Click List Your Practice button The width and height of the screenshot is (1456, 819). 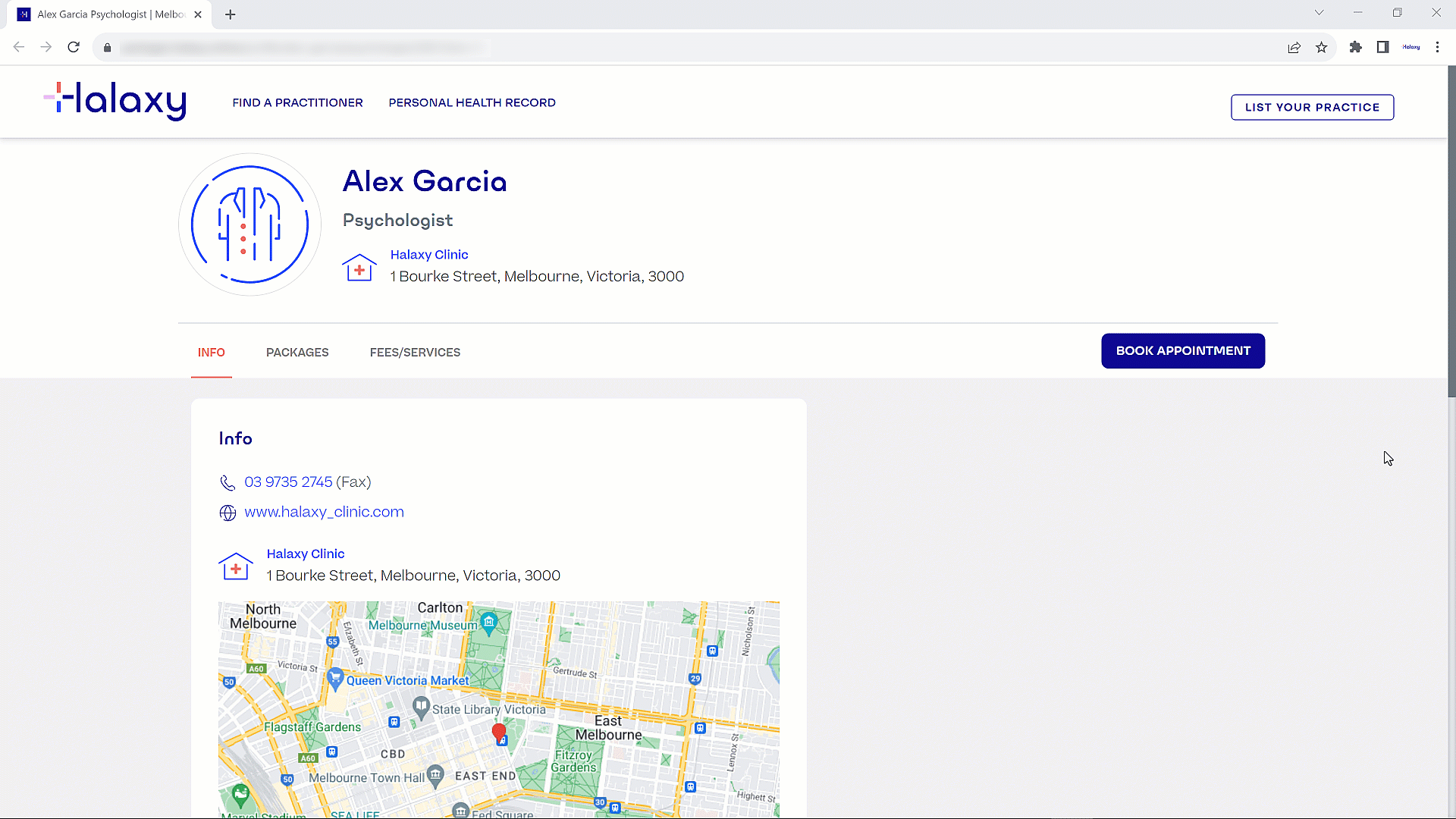click(1312, 107)
